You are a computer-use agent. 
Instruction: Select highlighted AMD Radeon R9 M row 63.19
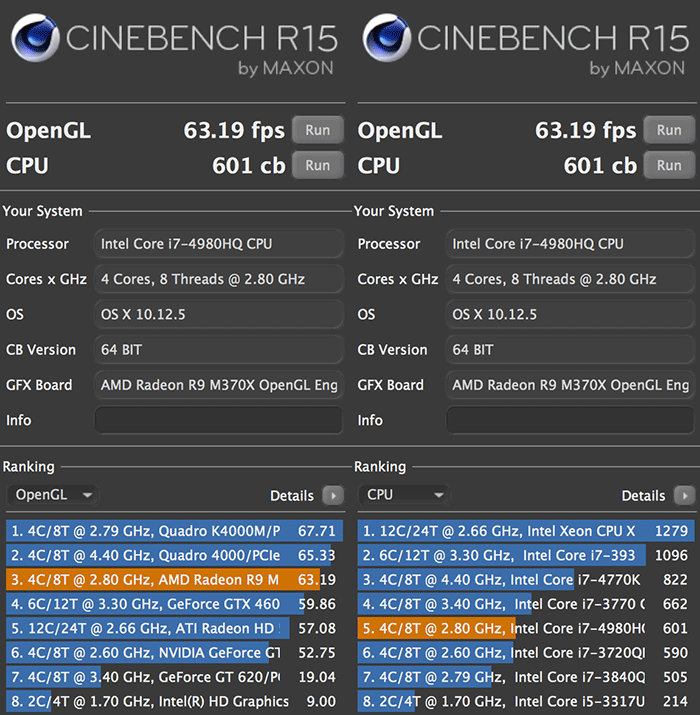click(174, 580)
